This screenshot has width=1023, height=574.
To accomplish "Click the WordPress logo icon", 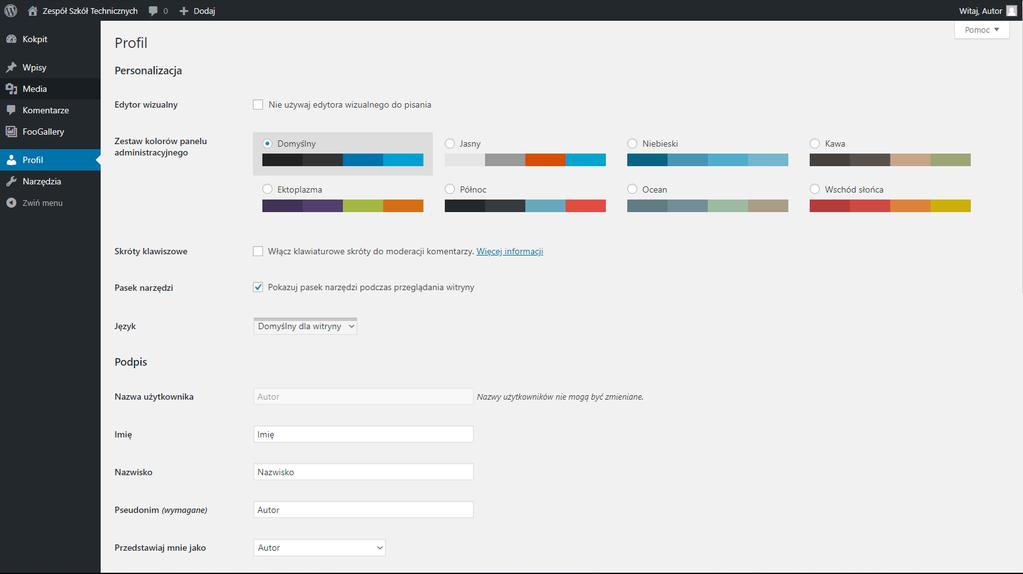I will point(10,10).
